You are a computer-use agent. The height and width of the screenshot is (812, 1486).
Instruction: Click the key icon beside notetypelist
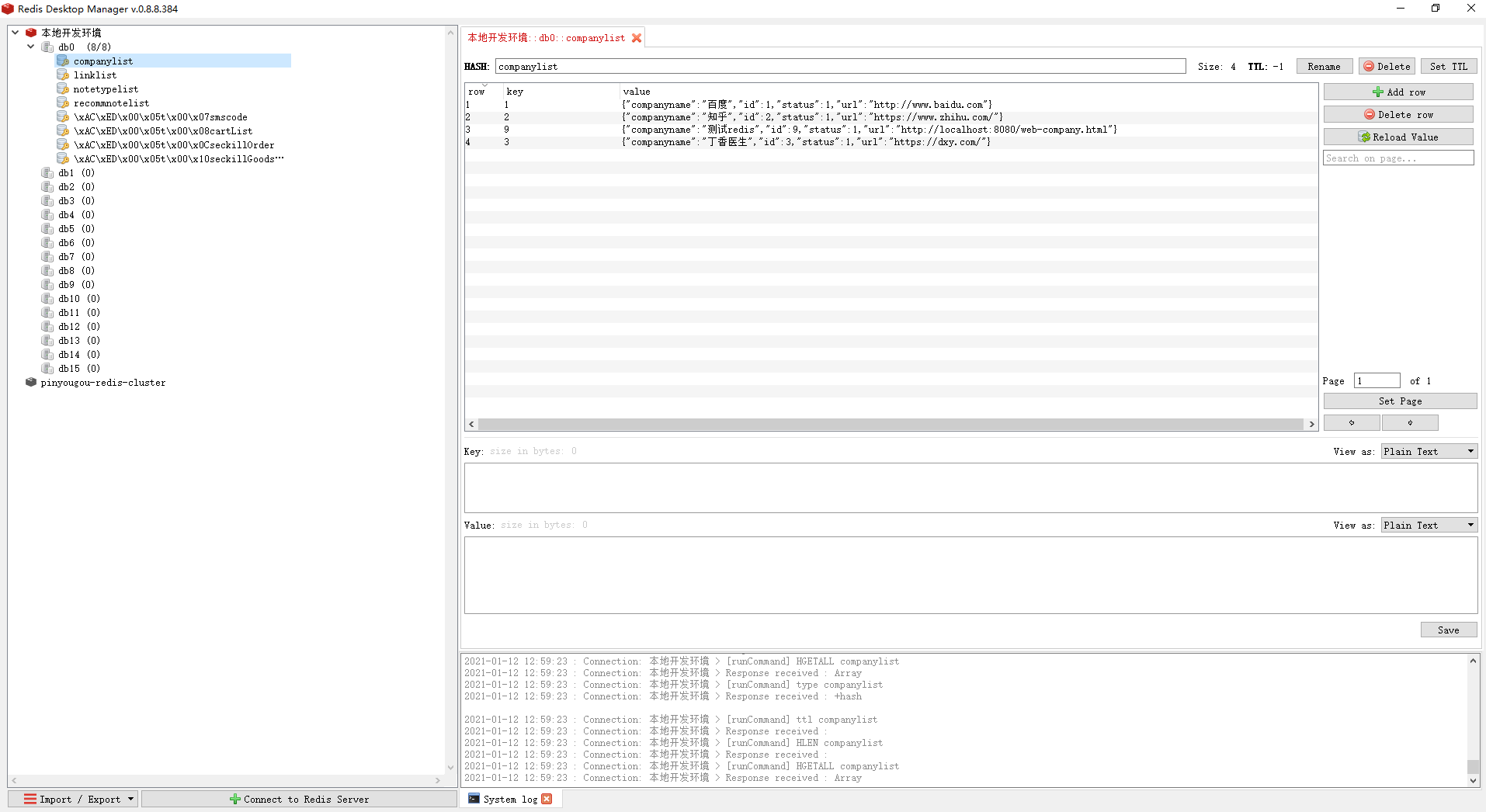pos(63,88)
